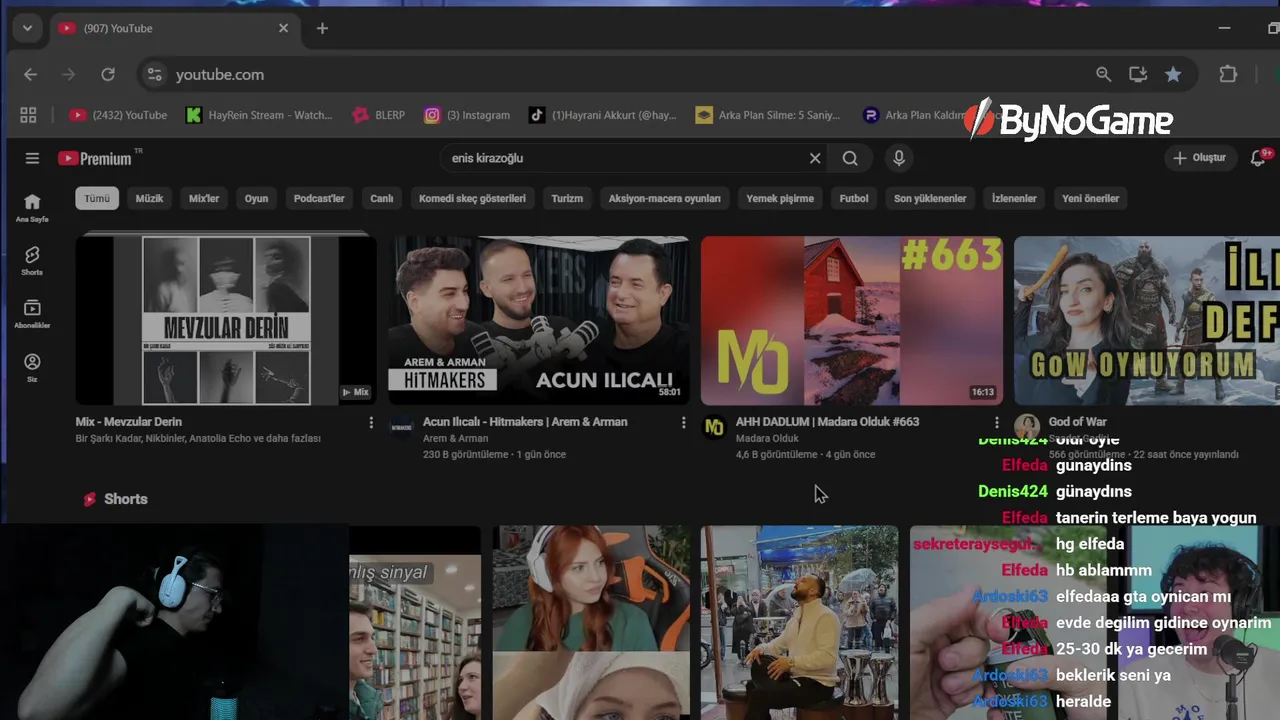This screenshot has height=720, width=1280.
Task: Open Acun Ilıcalı - Hitmakers title link
Action: pos(525,422)
